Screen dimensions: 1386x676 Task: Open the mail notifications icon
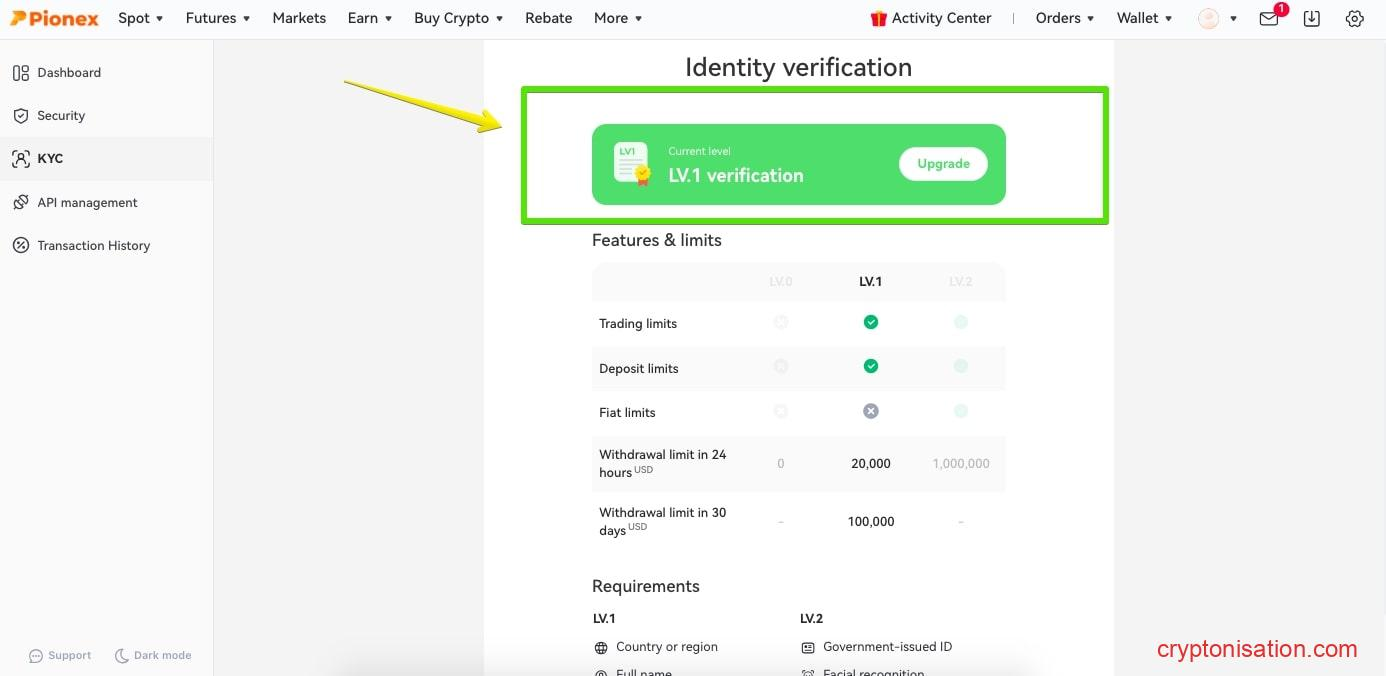[1269, 18]
